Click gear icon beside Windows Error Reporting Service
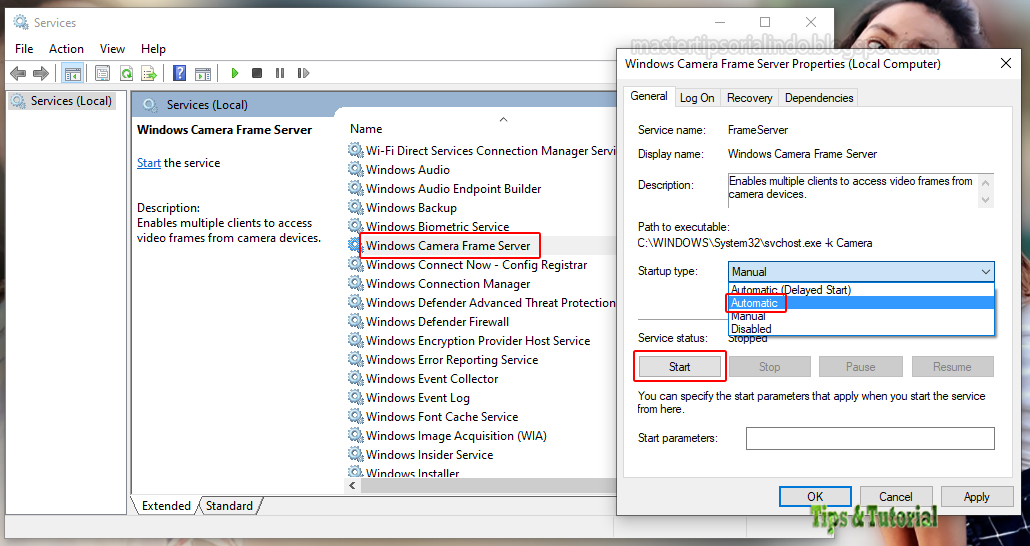 [355, 359]
